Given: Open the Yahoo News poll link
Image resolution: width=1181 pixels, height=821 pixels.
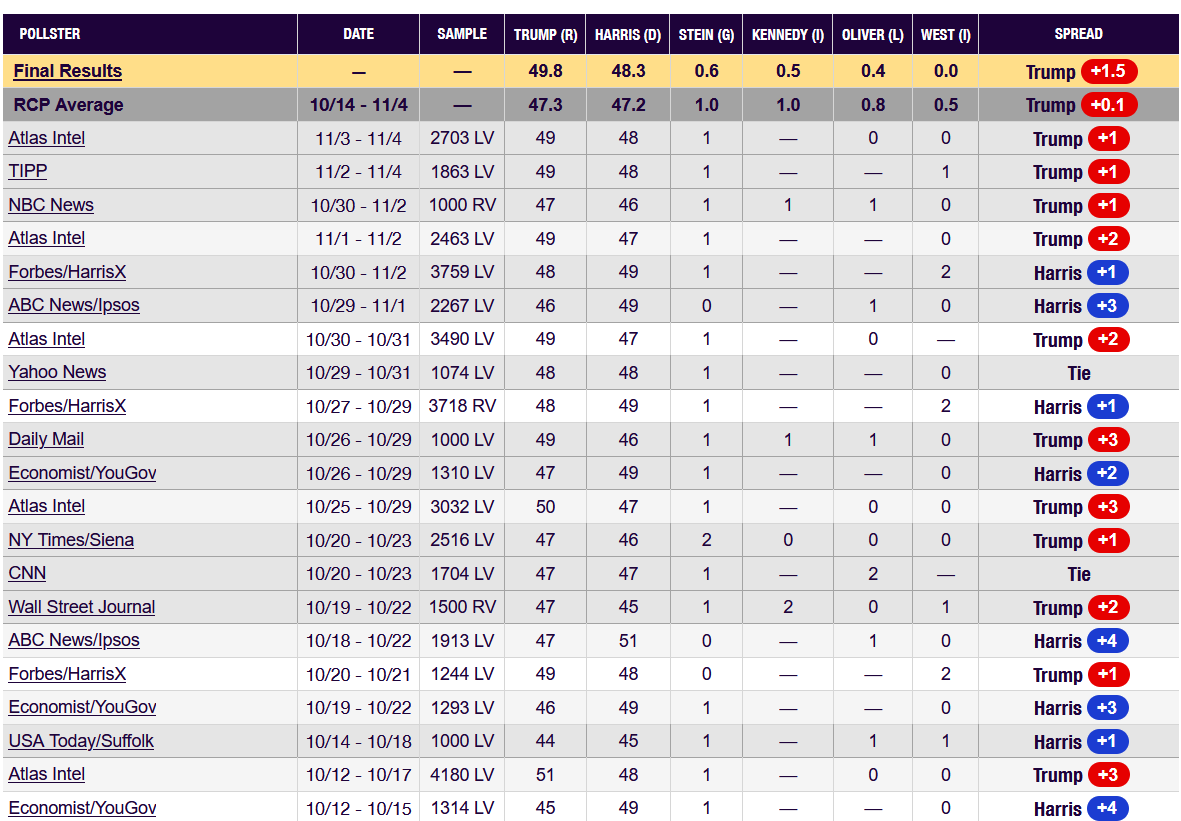Looking at the screenshot, I should 57,373.
